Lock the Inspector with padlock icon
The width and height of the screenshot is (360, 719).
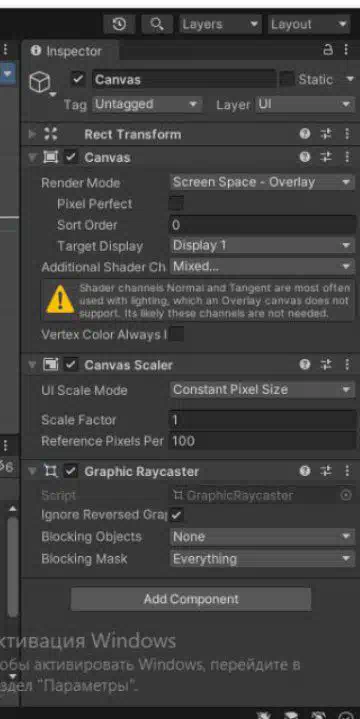click(x=328, y=50)
